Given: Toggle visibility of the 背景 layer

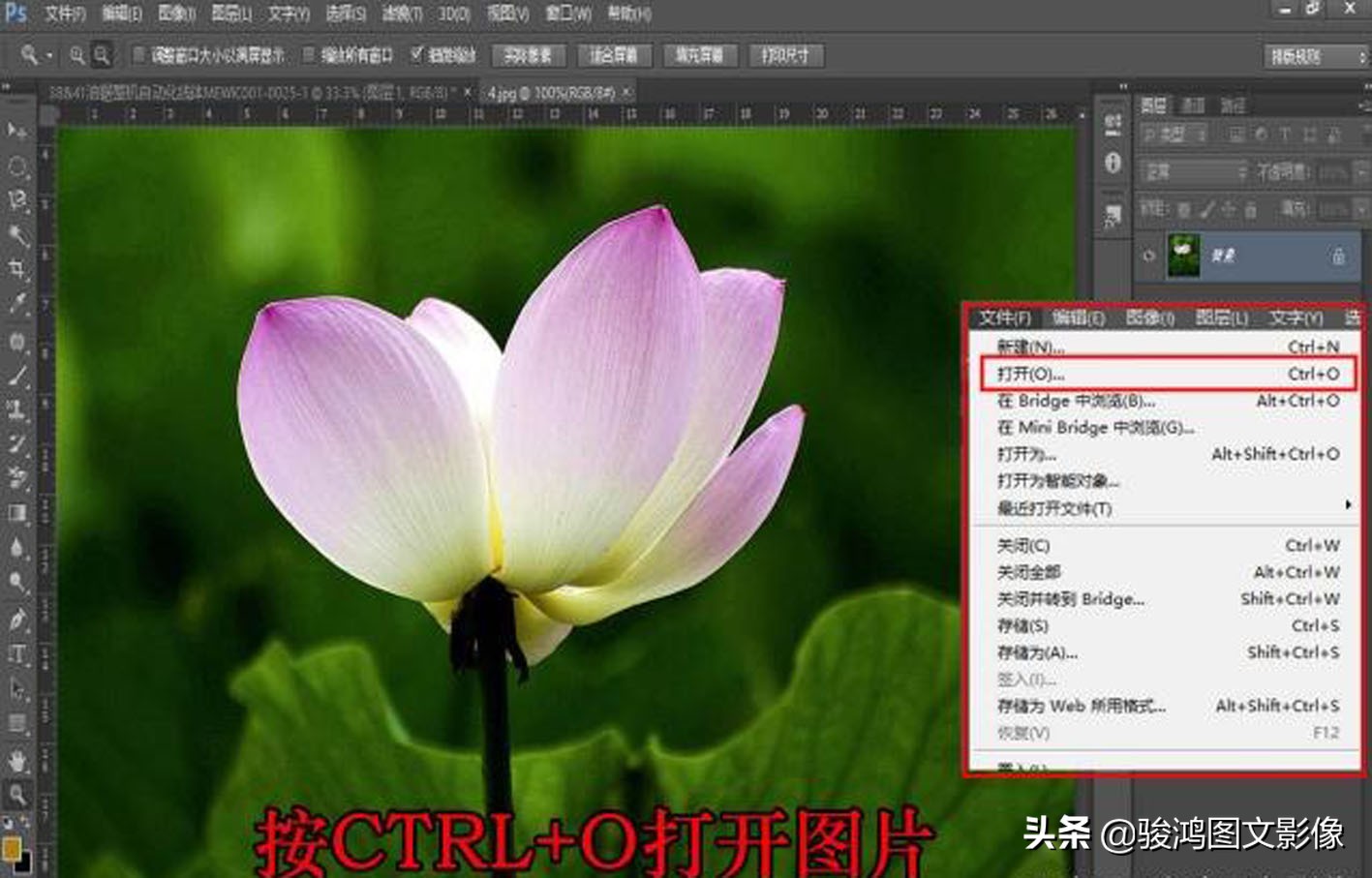Looking at the screenshot, I should 1147,254.
